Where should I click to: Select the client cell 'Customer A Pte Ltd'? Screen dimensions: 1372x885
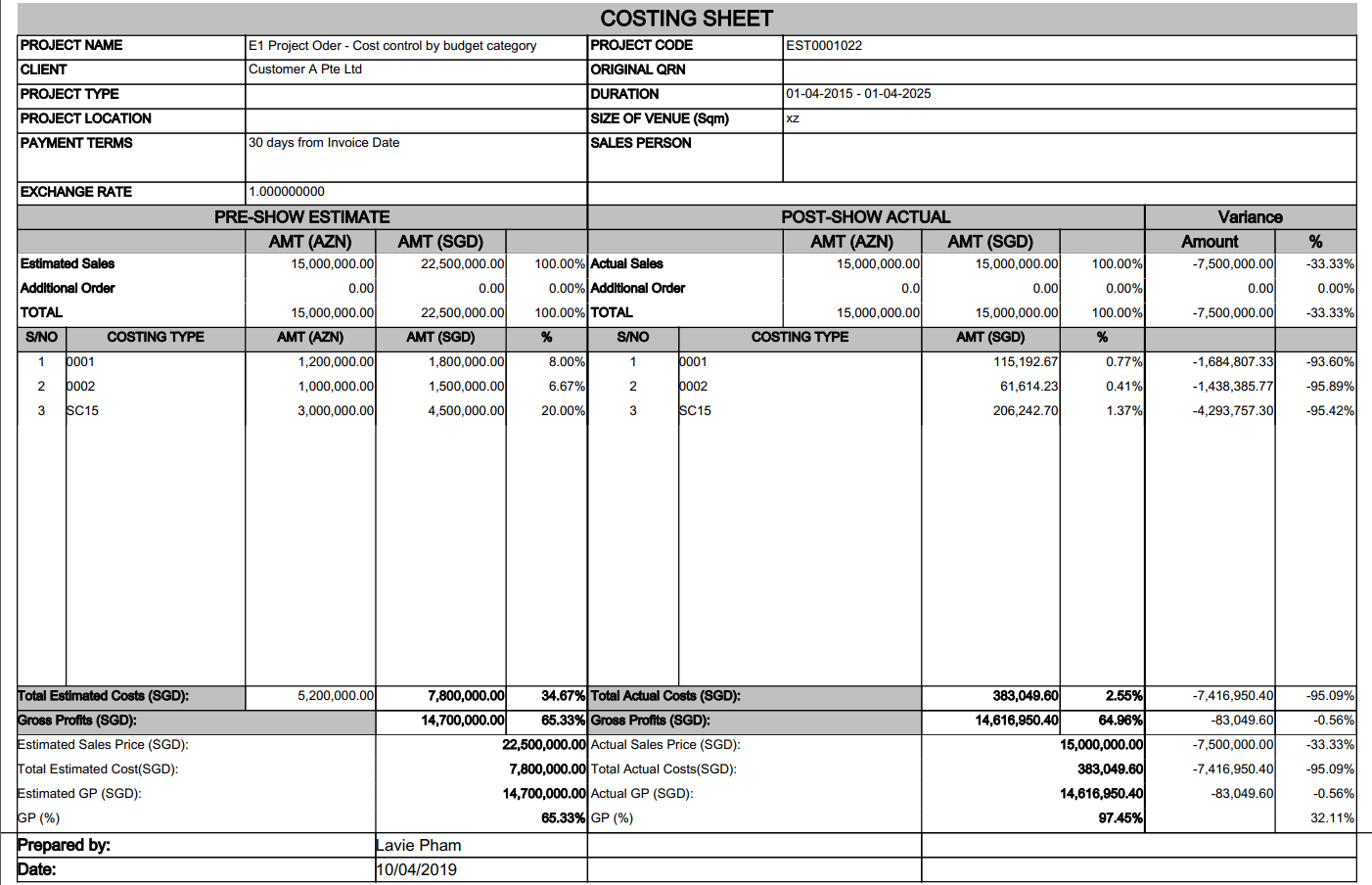coord(305,70)
